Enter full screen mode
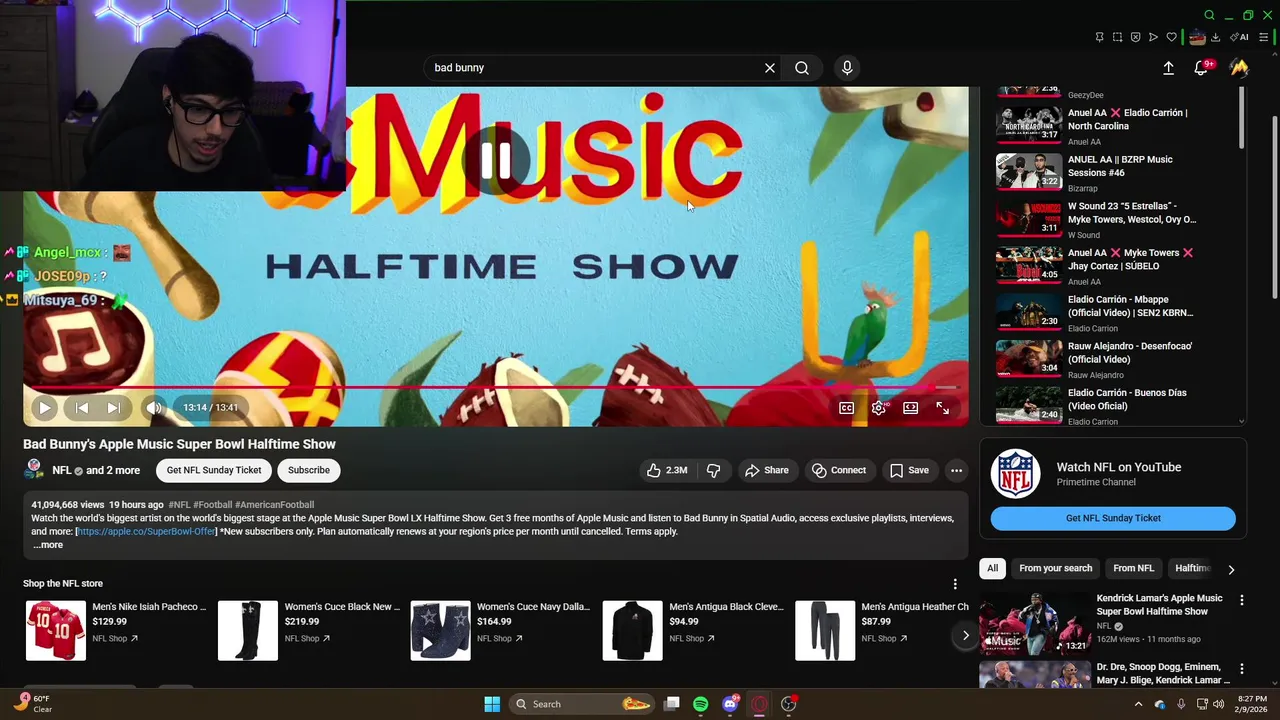 942,407
